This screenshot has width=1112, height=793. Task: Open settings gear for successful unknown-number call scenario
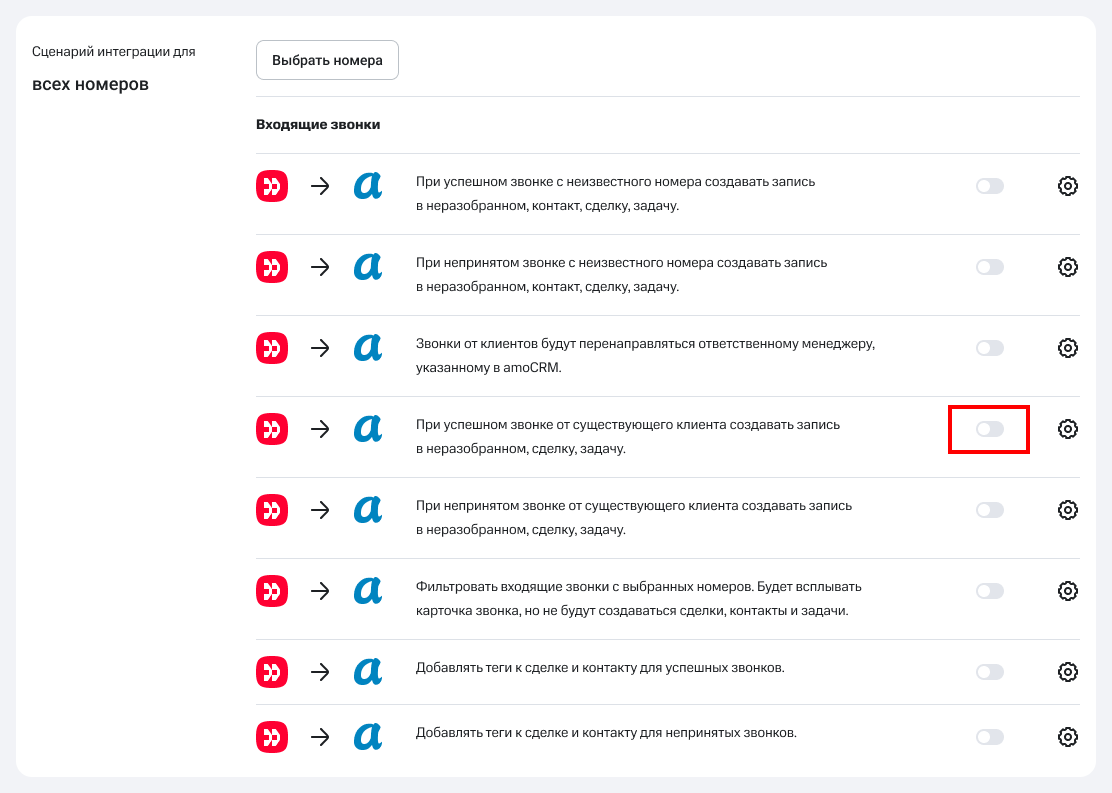click(x=1067, y=186)
